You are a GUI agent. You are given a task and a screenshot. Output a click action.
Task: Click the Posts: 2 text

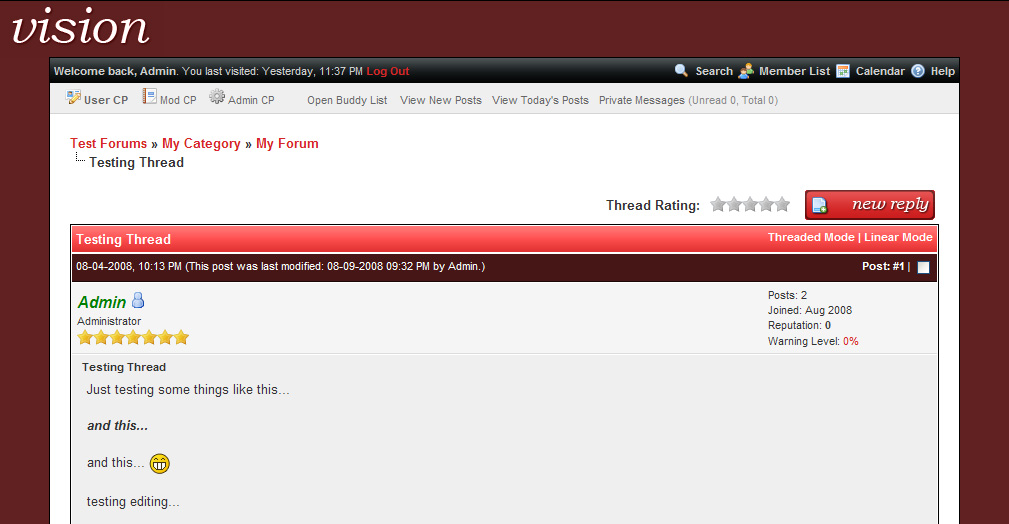[787, 295]
